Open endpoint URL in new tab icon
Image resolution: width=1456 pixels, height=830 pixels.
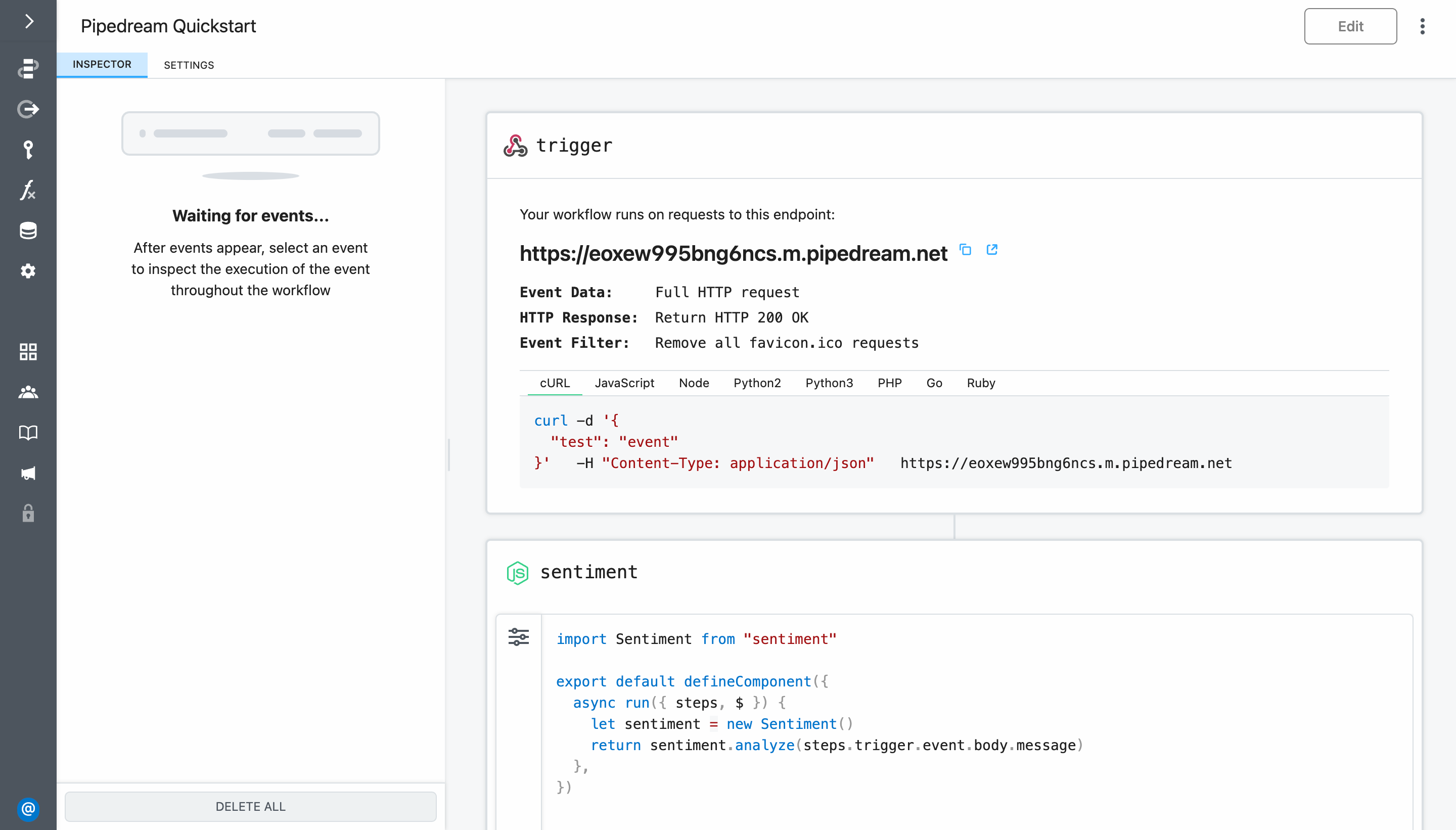[992, 250]
